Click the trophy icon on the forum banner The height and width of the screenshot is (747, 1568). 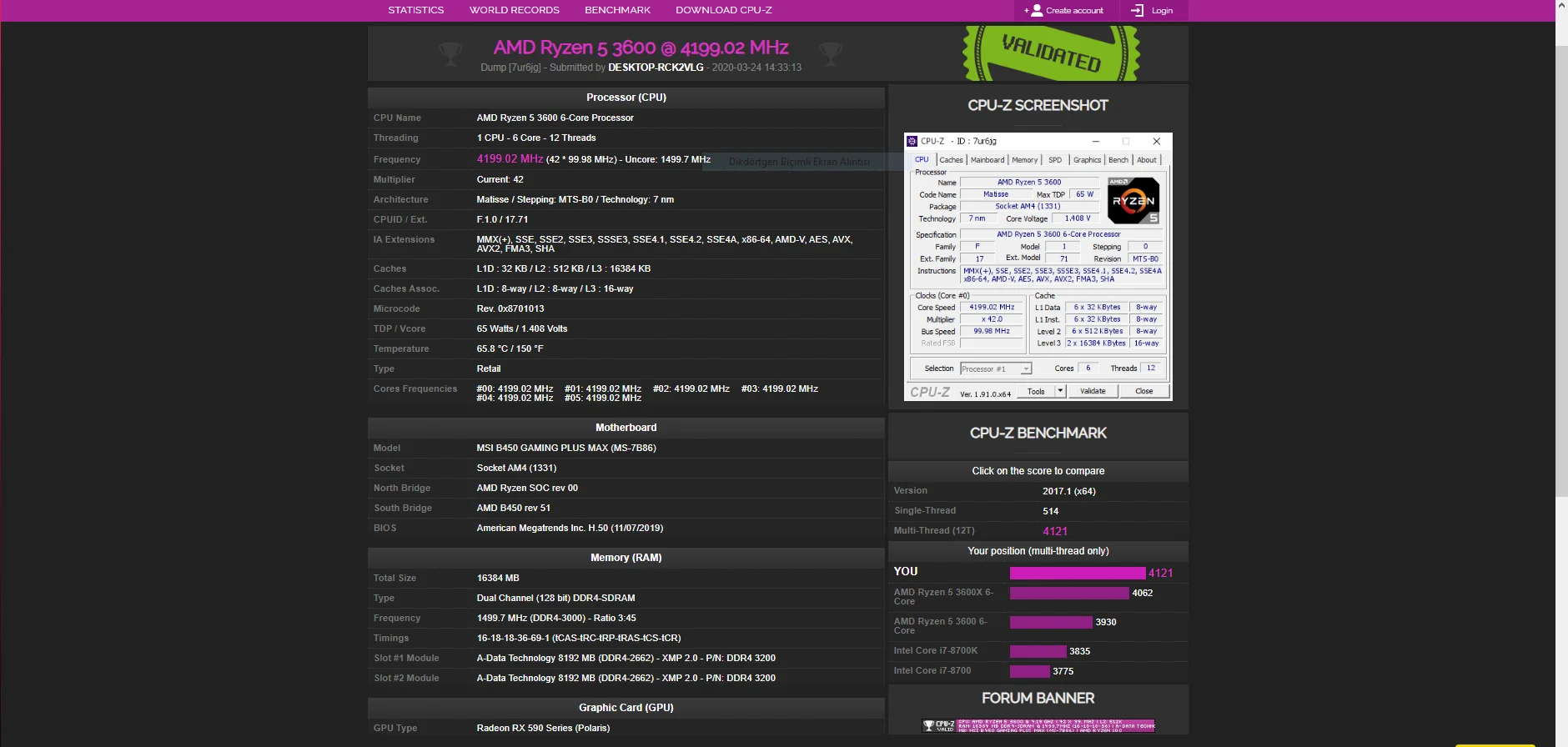pos(928,725)
